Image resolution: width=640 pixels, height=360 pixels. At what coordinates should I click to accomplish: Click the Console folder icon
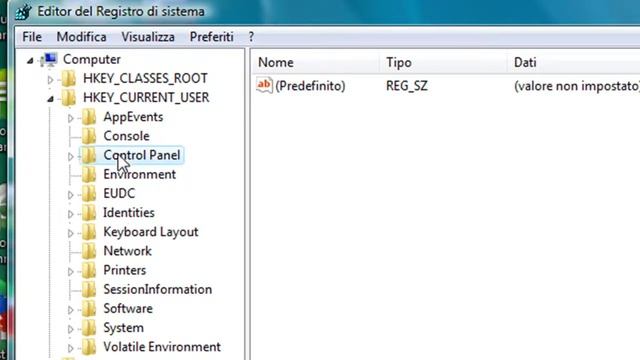tap(89, 136)
